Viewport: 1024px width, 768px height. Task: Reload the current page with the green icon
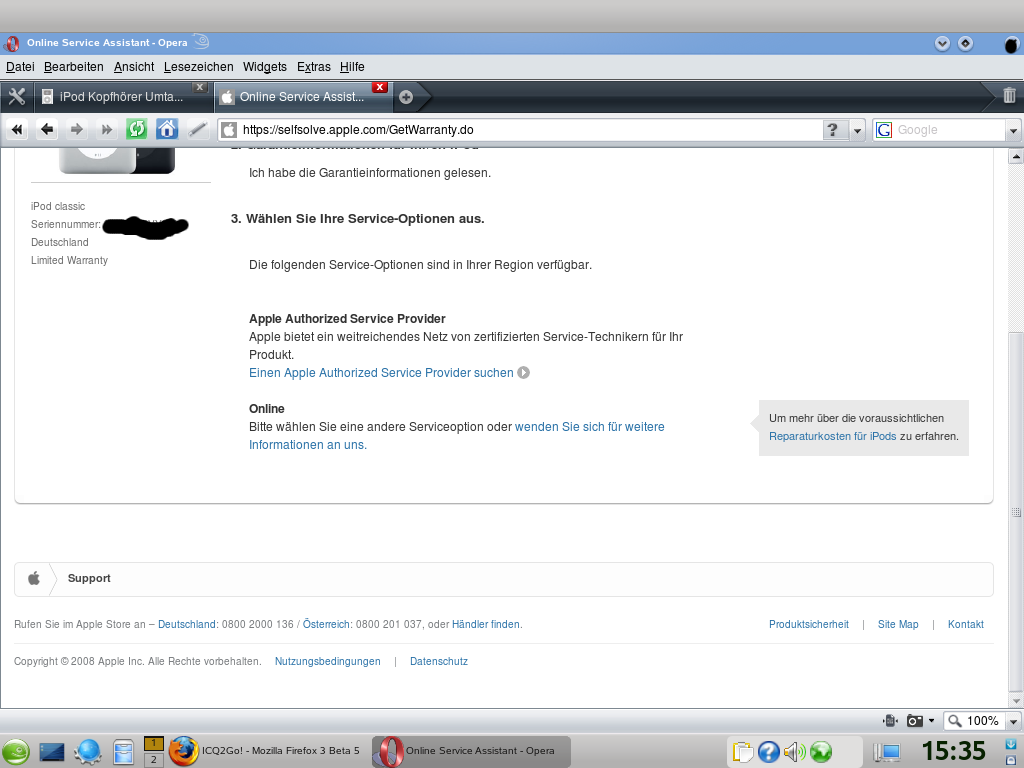click(x=136, y=129)
